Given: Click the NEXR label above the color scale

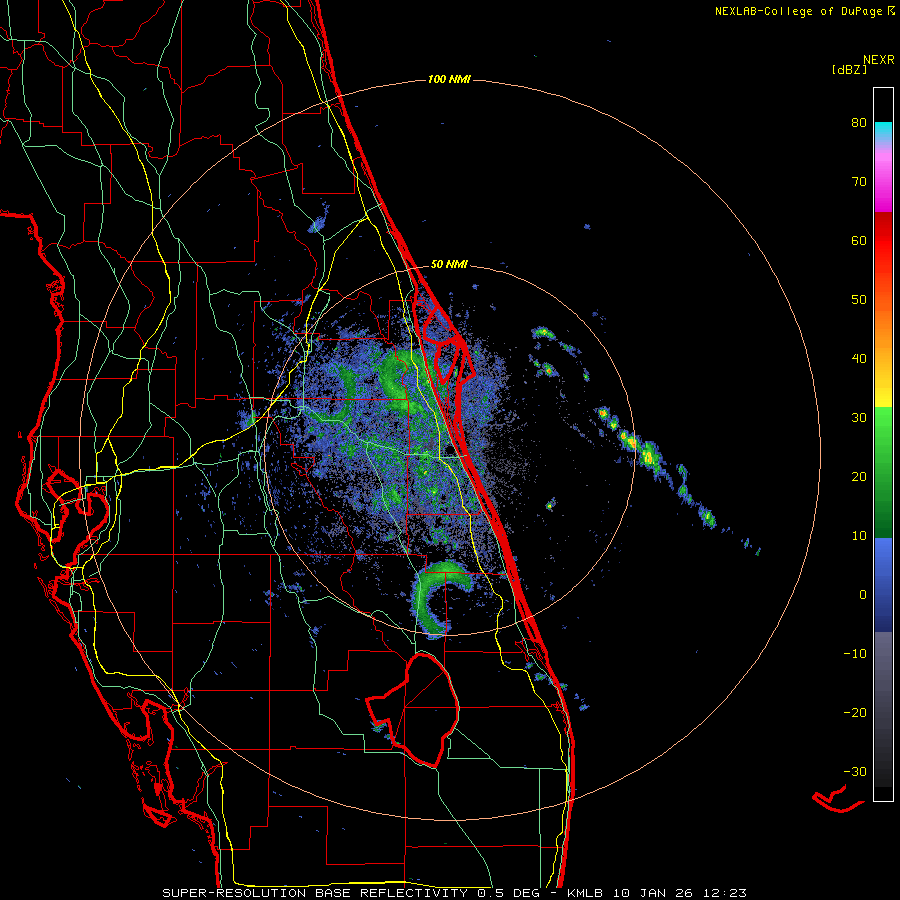Looking at the screenshot, I should pyautogui.click(x=878, y=60).
